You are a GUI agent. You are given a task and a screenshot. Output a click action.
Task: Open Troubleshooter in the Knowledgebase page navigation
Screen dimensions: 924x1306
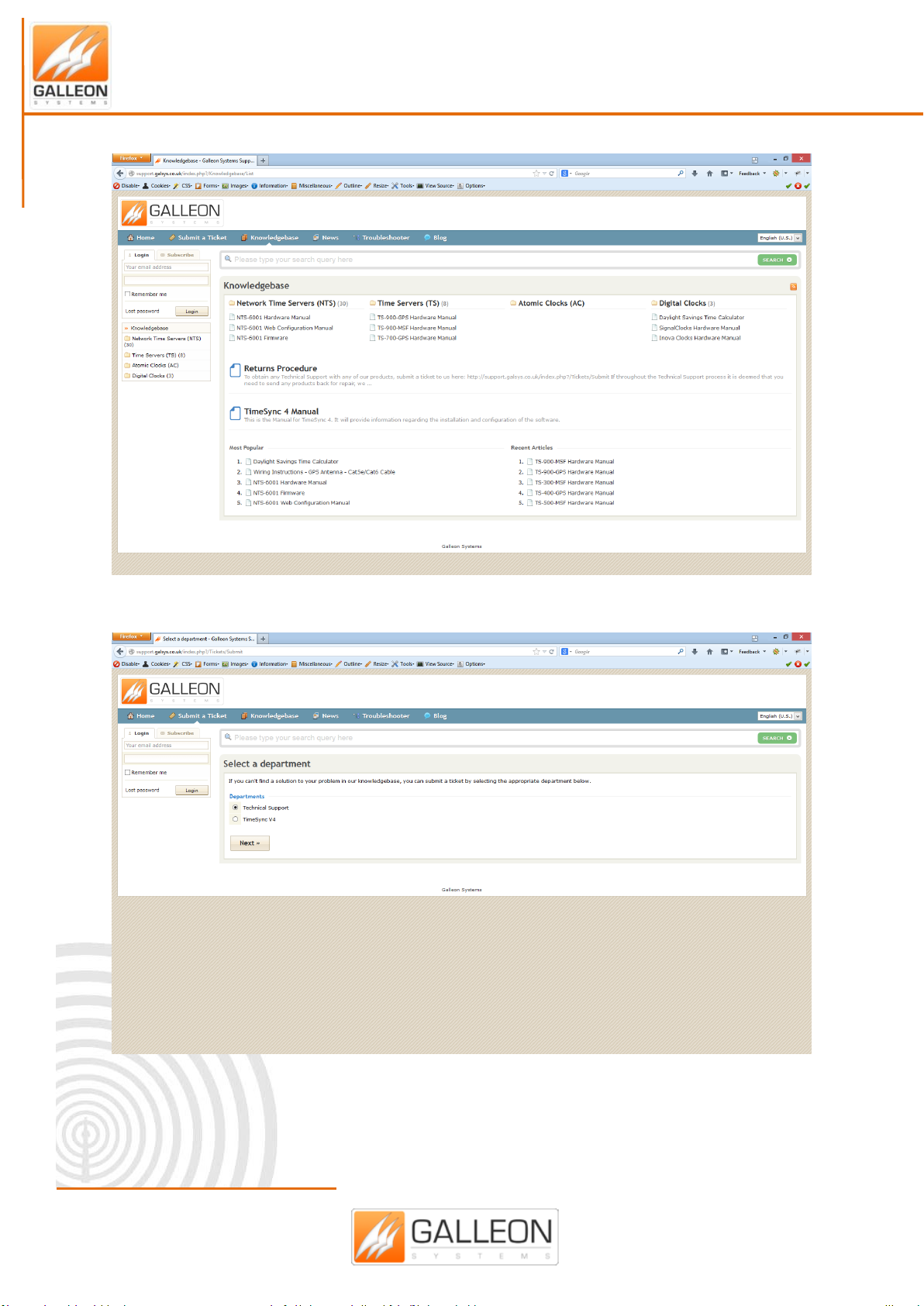381,238
